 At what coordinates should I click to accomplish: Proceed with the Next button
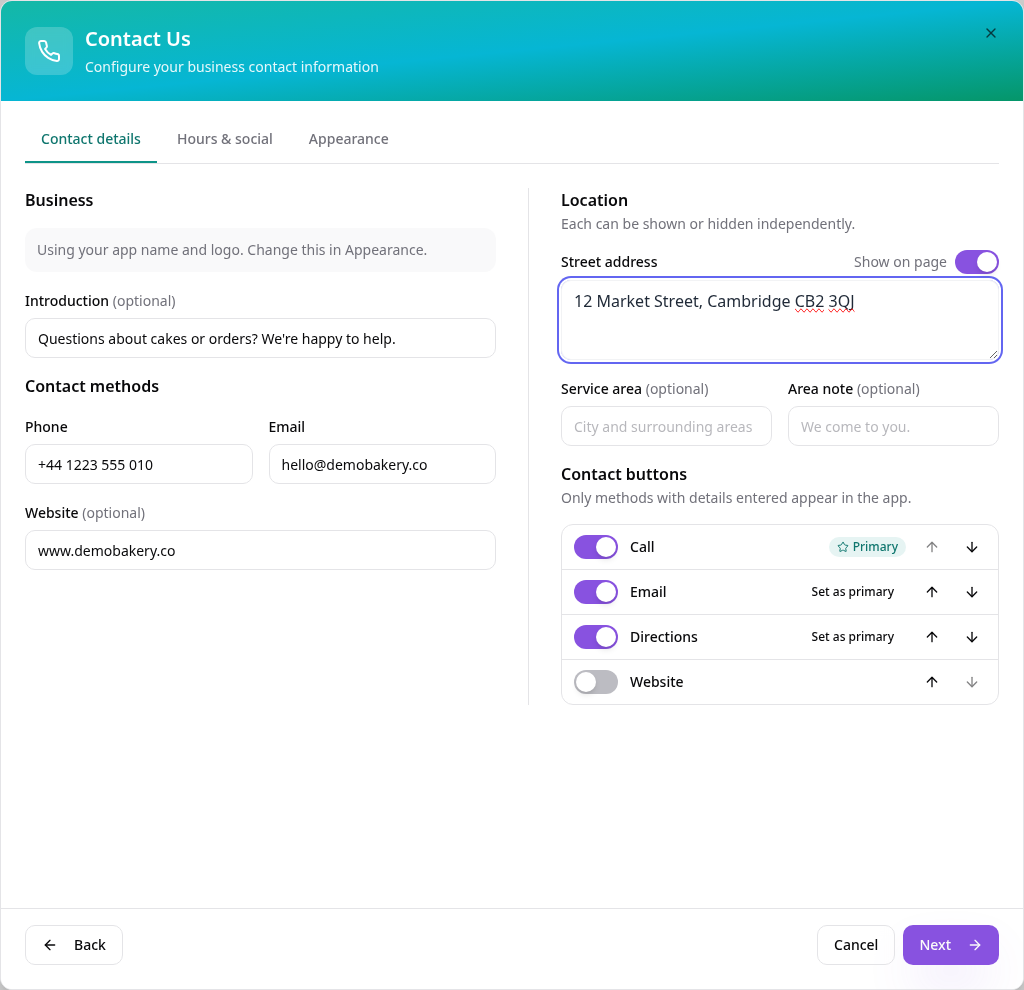(x=950, y=945)
